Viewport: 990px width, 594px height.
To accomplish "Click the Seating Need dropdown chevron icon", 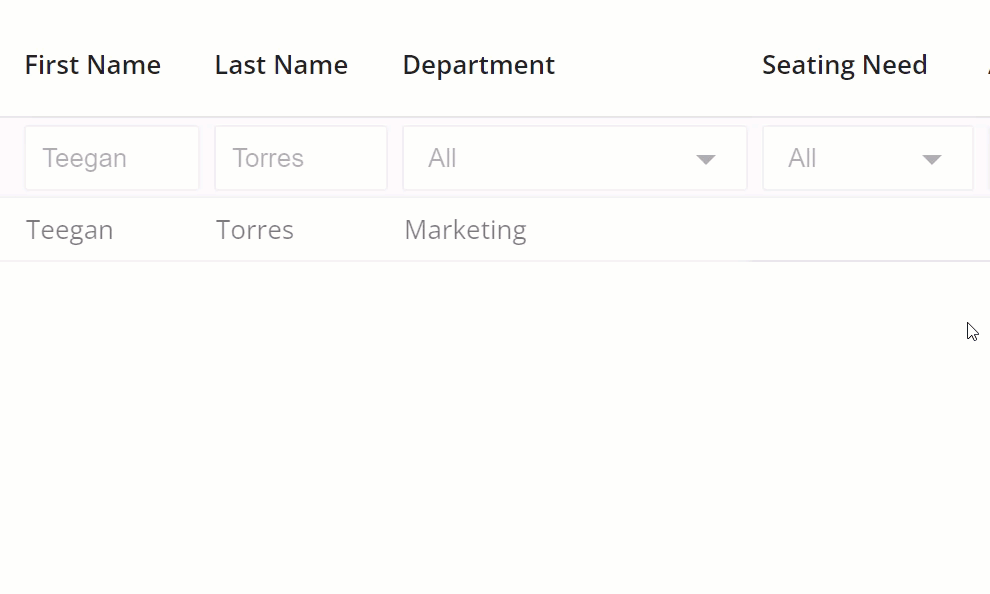I will [932, 158].
